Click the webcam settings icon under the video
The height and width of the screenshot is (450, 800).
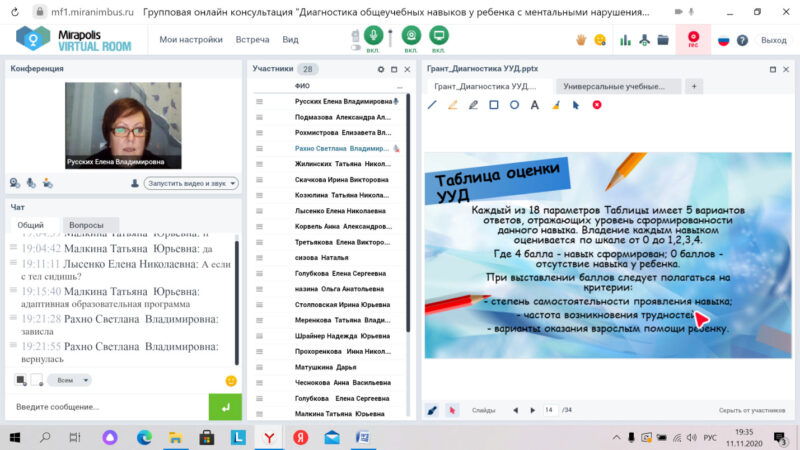point(15,183)
